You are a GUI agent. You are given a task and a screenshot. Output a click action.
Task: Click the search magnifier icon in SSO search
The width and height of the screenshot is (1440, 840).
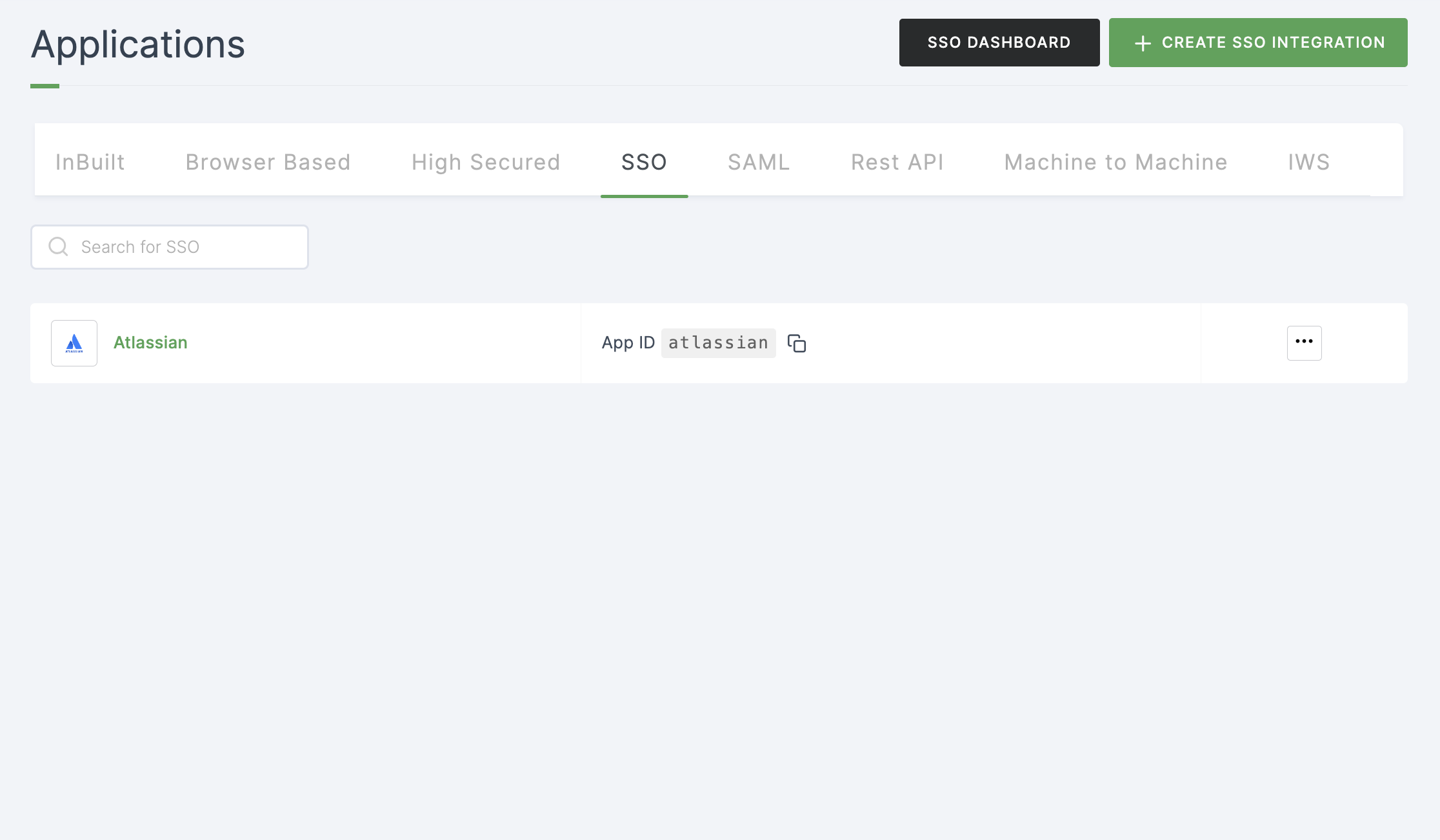coord(59,246)
